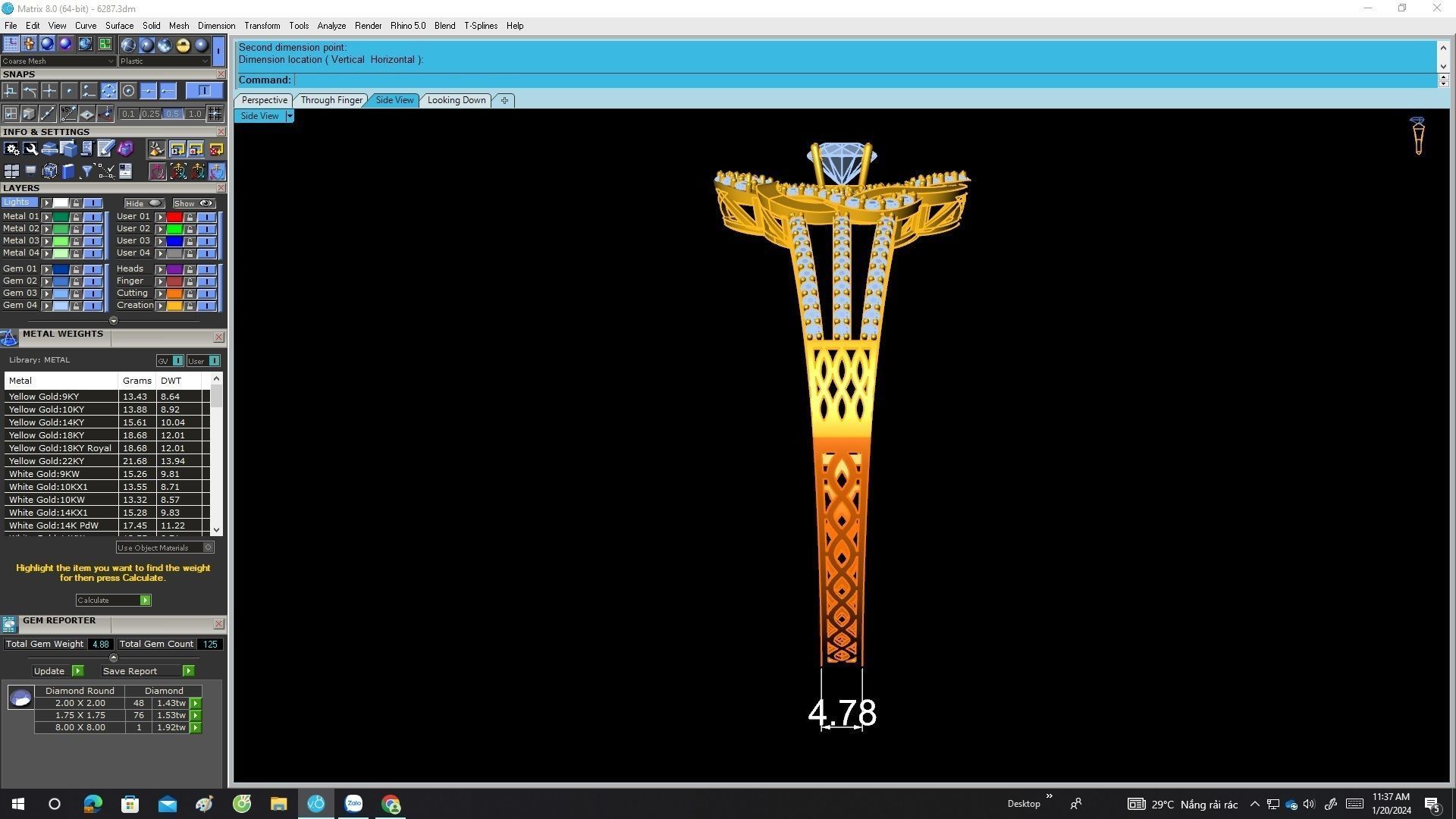Click the Metal Weights scale icon
Screen dimensions: 1456x819
(9, 337)
